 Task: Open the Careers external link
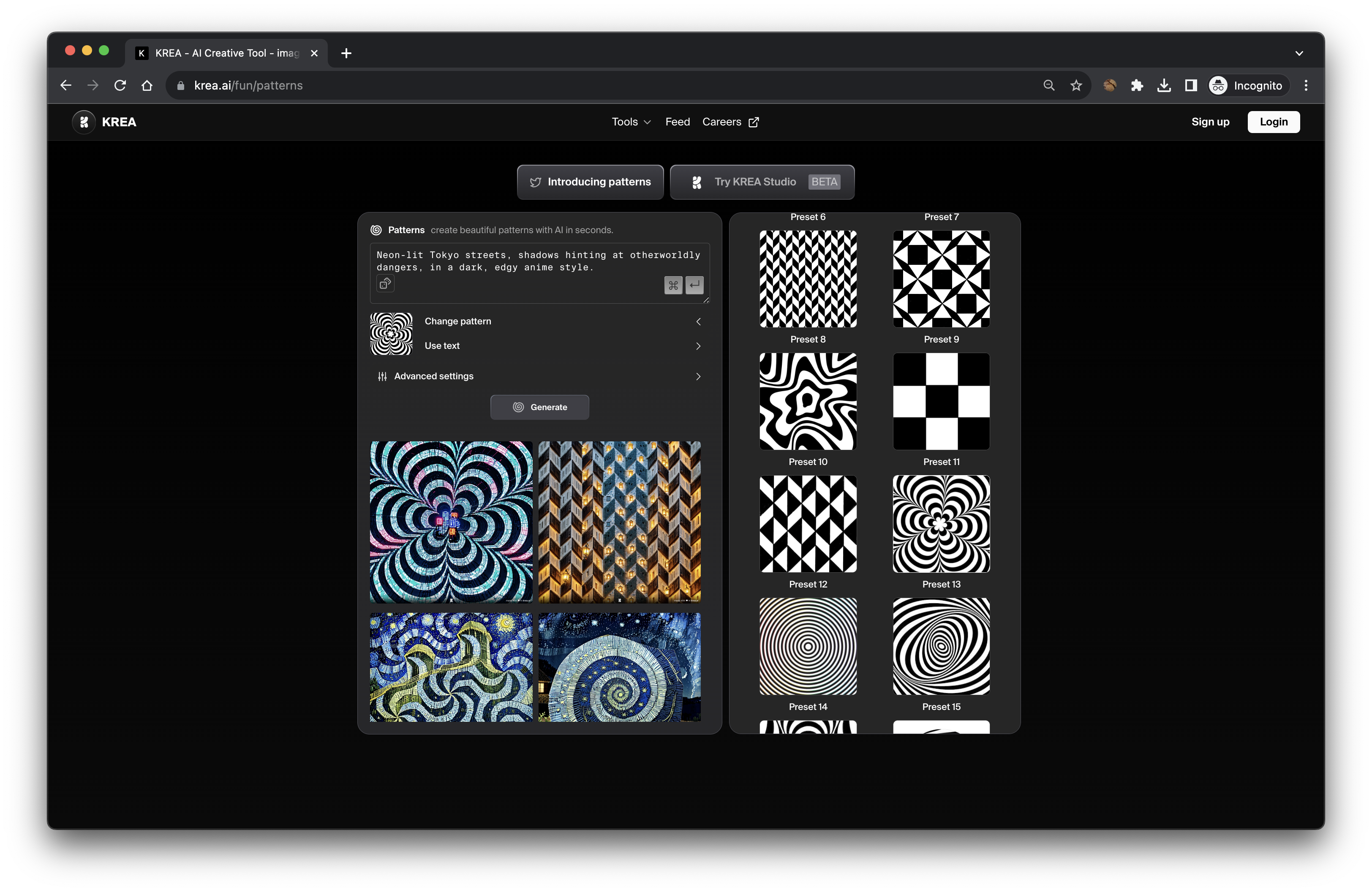pyautogui.click(x=730, y=122)
